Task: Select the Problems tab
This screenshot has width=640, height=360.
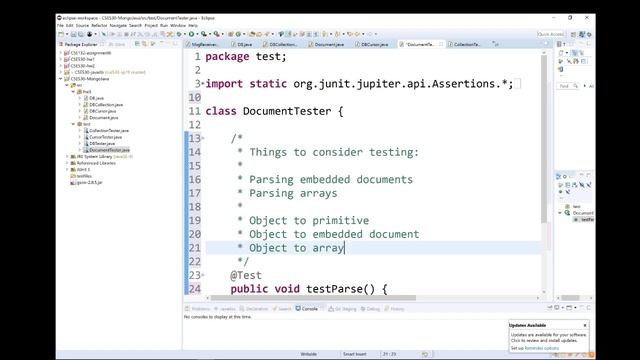Action: pyautogui.click(x=198, y=309)
